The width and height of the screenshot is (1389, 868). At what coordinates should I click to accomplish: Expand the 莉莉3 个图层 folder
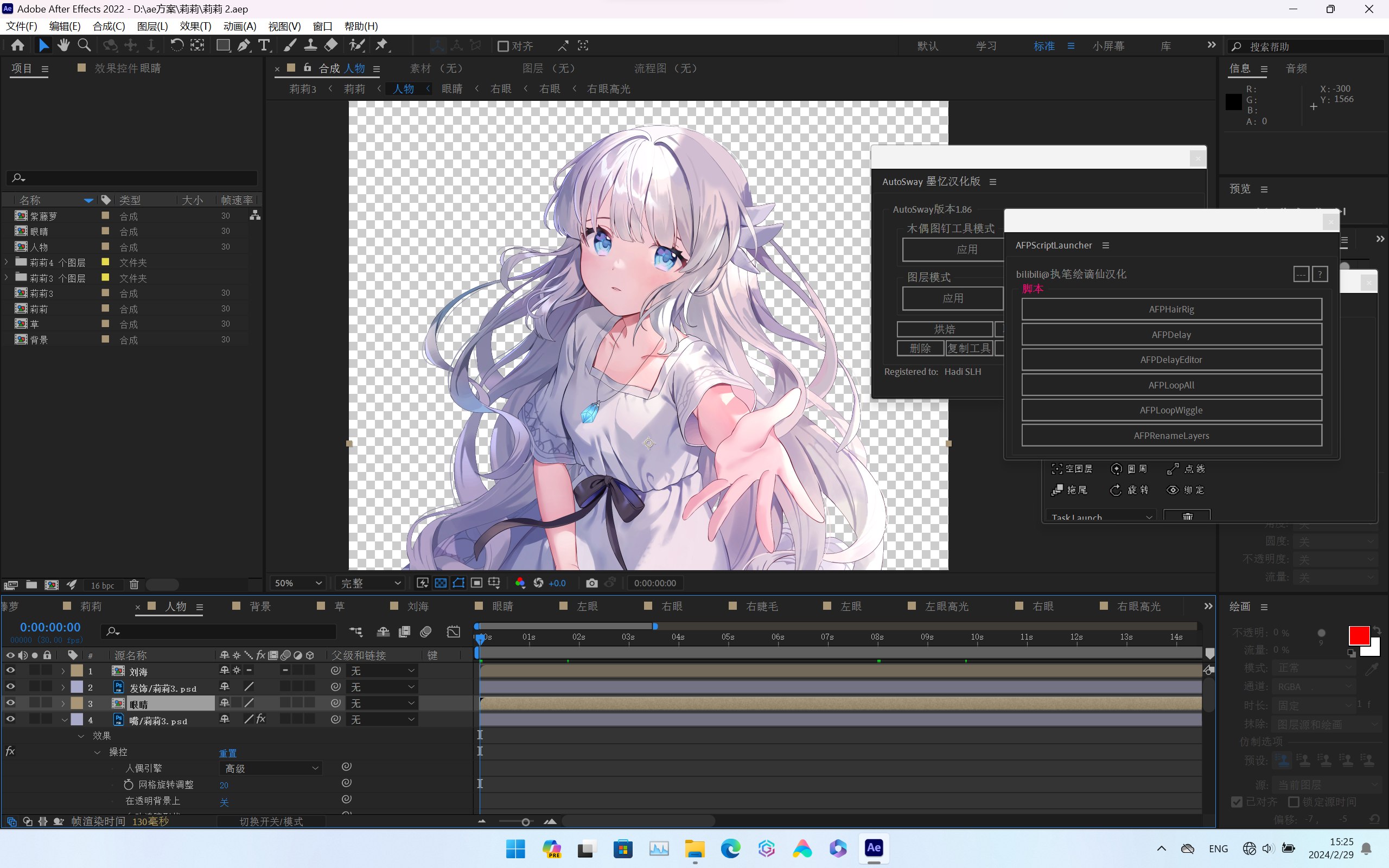(7, 278)
